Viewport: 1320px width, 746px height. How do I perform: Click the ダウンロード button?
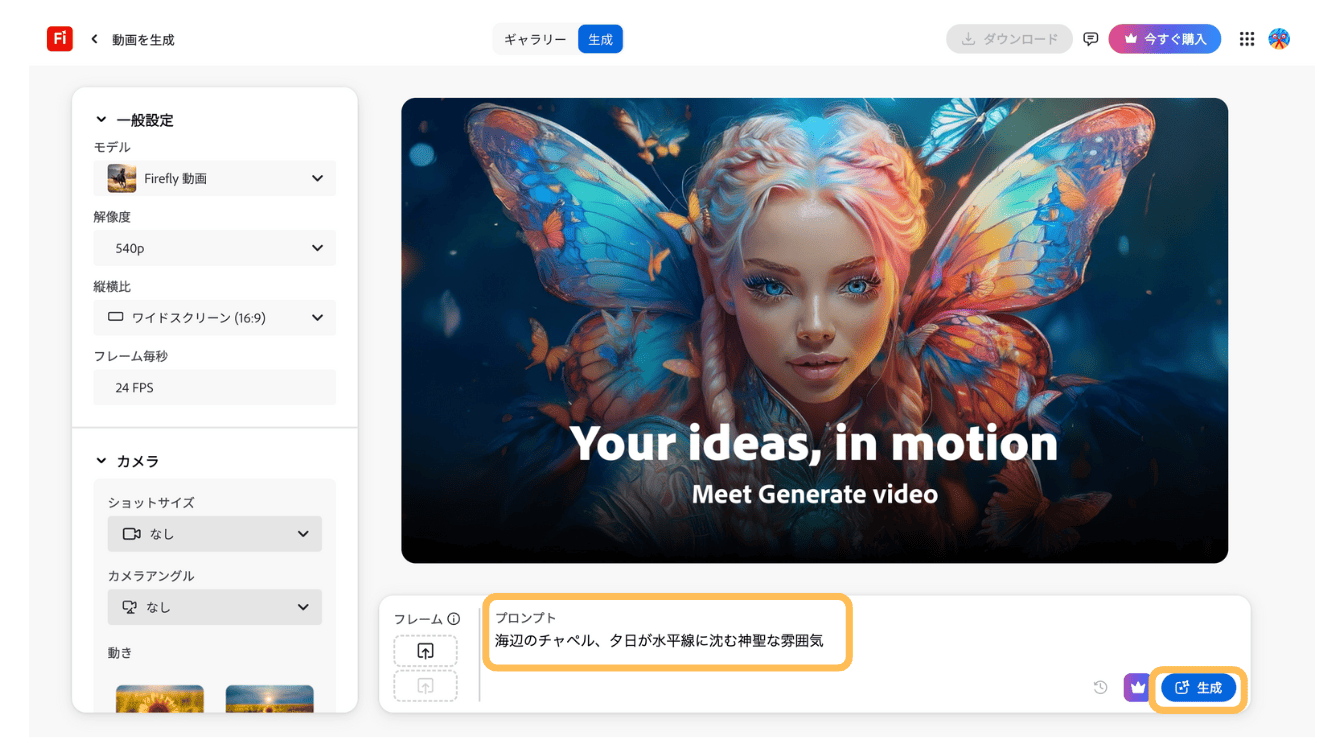(x=1009, y=39)
